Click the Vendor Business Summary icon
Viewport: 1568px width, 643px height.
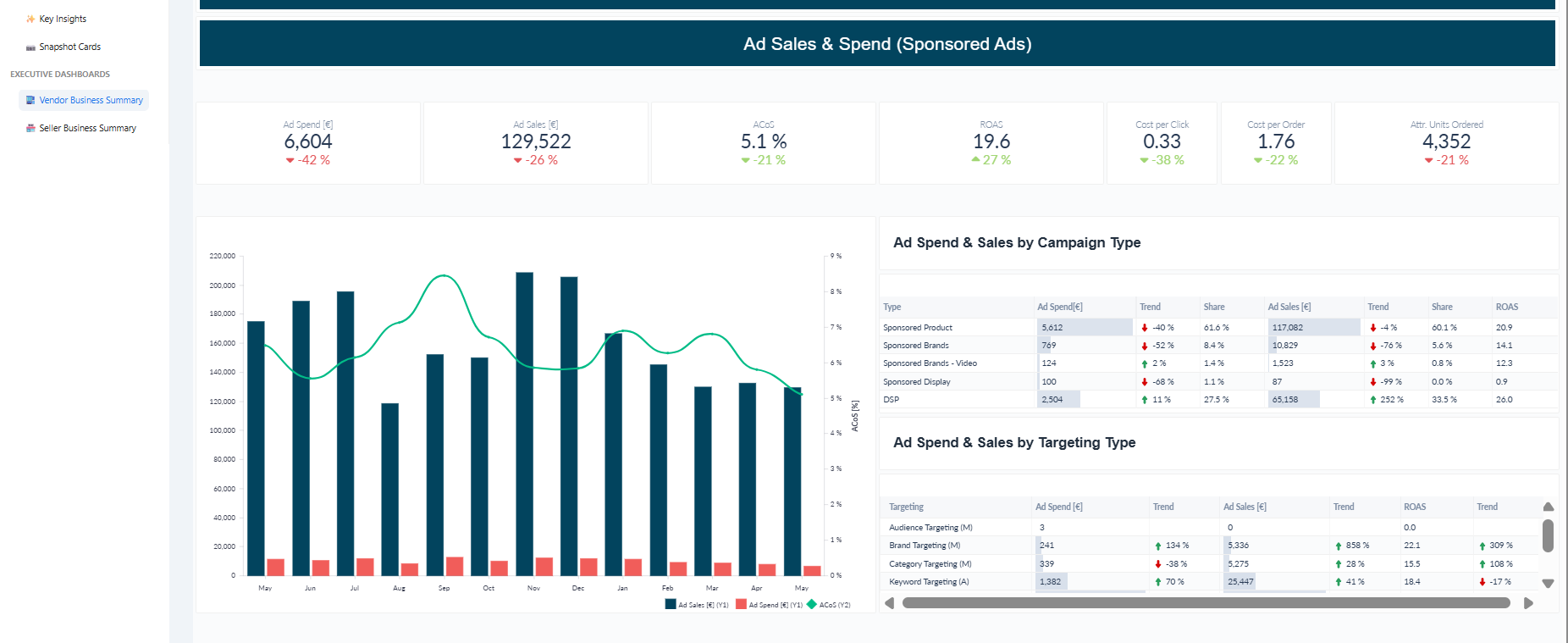[30, 100]
